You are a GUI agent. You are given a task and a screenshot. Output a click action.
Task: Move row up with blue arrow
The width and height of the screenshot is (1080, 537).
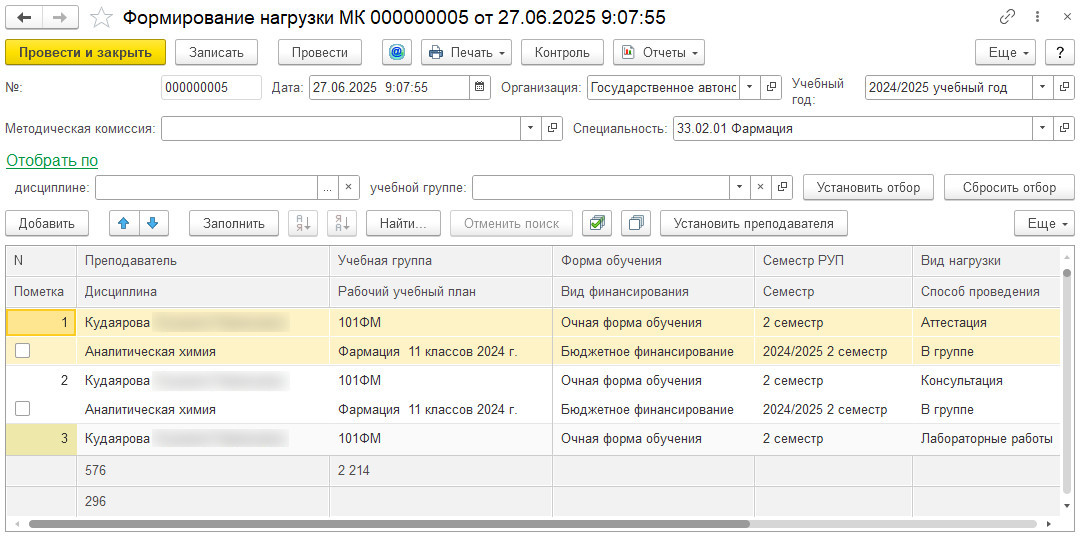point(124,223)
